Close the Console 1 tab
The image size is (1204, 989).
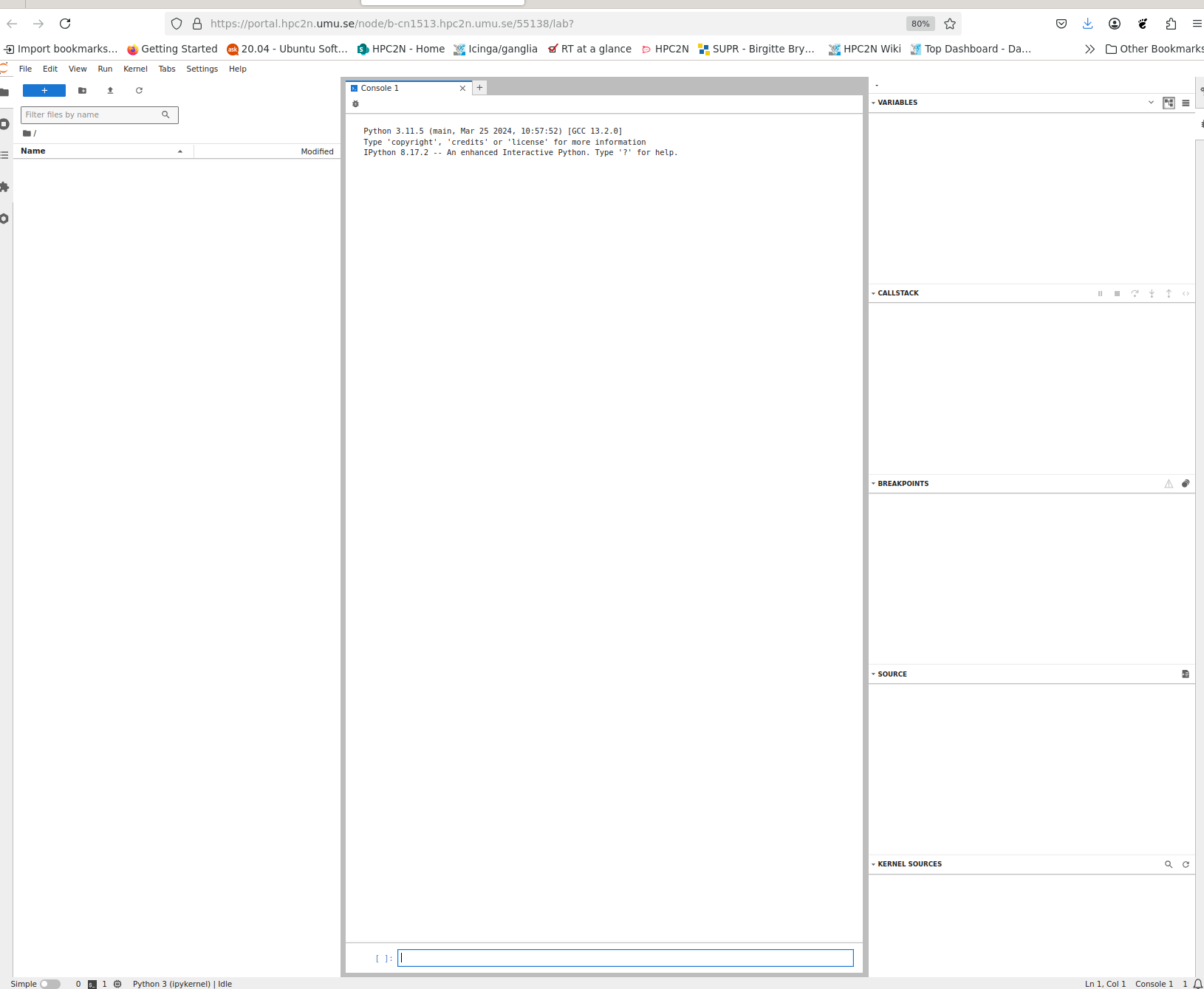(462, 88)
